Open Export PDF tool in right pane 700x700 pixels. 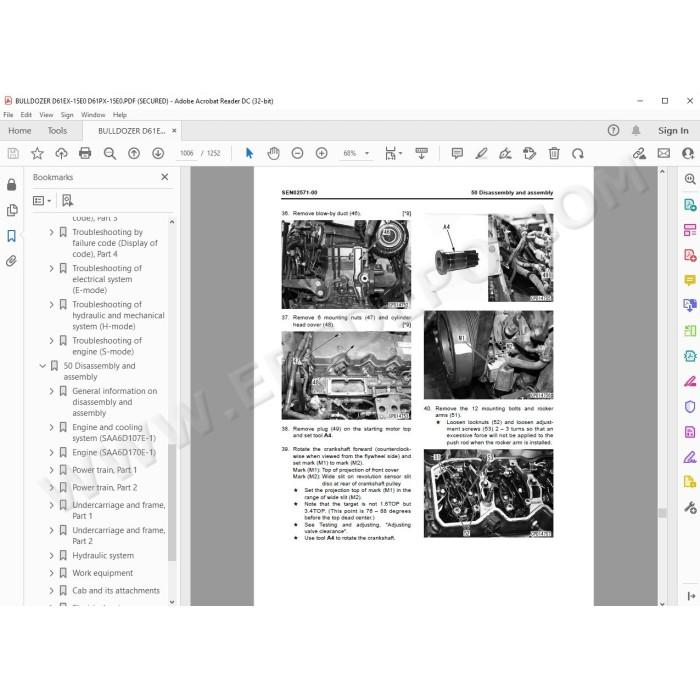click(690, 205)
